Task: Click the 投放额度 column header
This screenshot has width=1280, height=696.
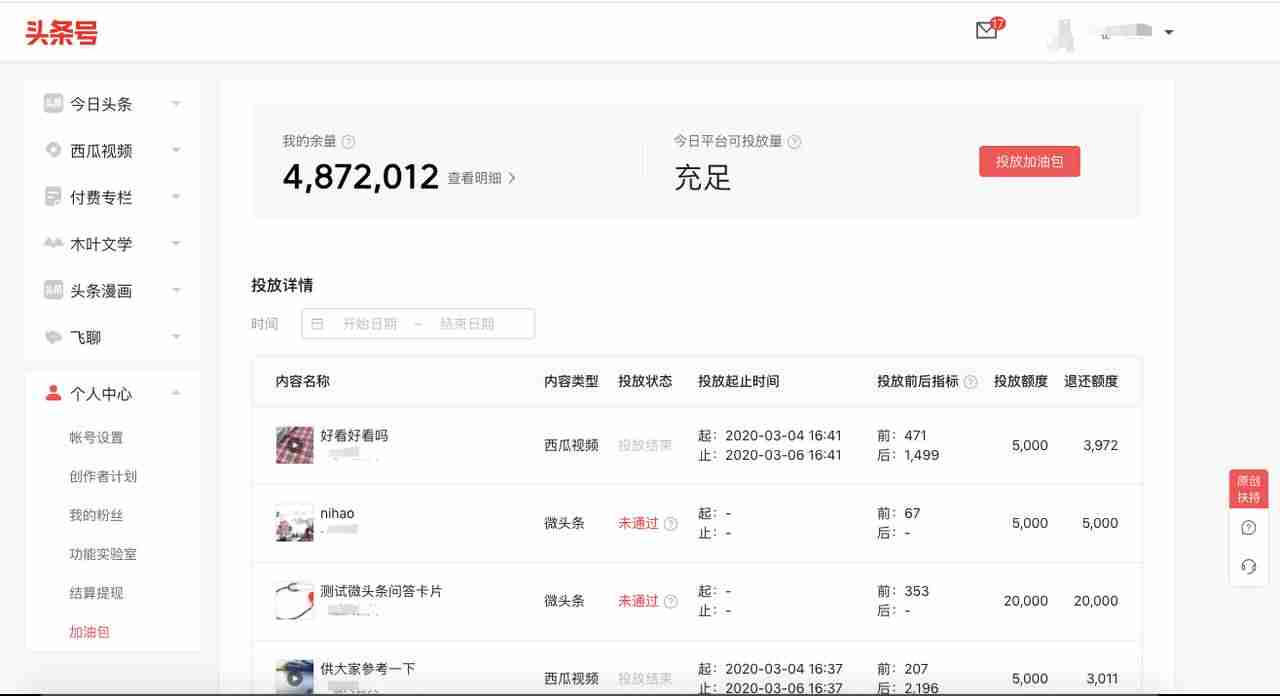Action: (x=1021, y=381)
